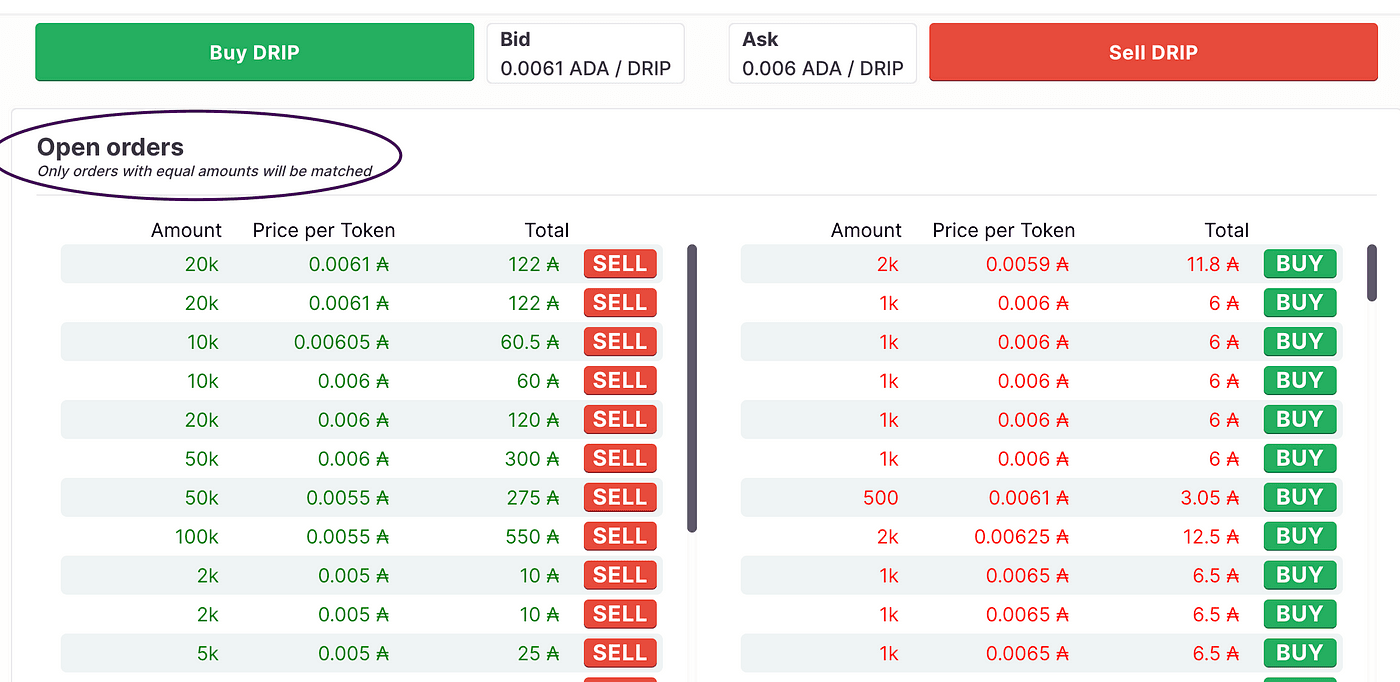Click SELL on the 50k order totaling 275
Viewport: 1400px width, 682px height.
coord(620,498)
